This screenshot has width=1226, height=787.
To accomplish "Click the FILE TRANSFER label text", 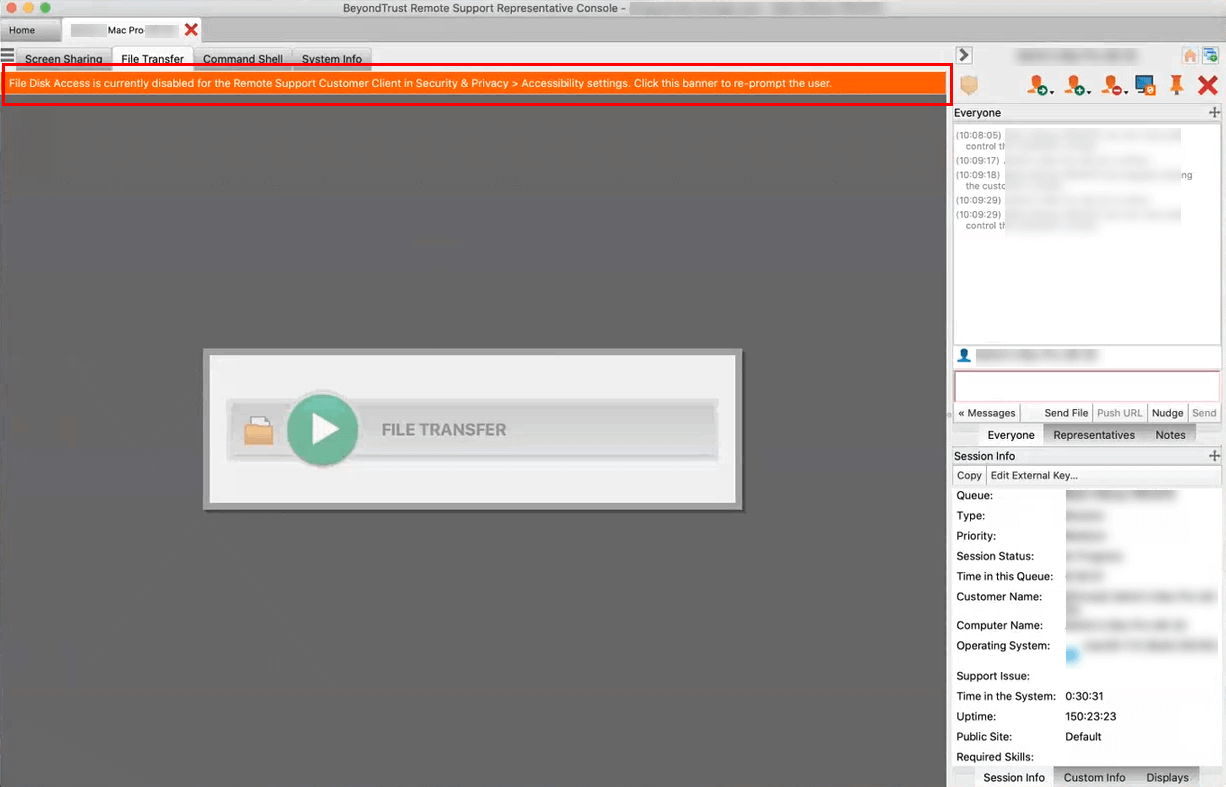I will [x=444, y=430].
